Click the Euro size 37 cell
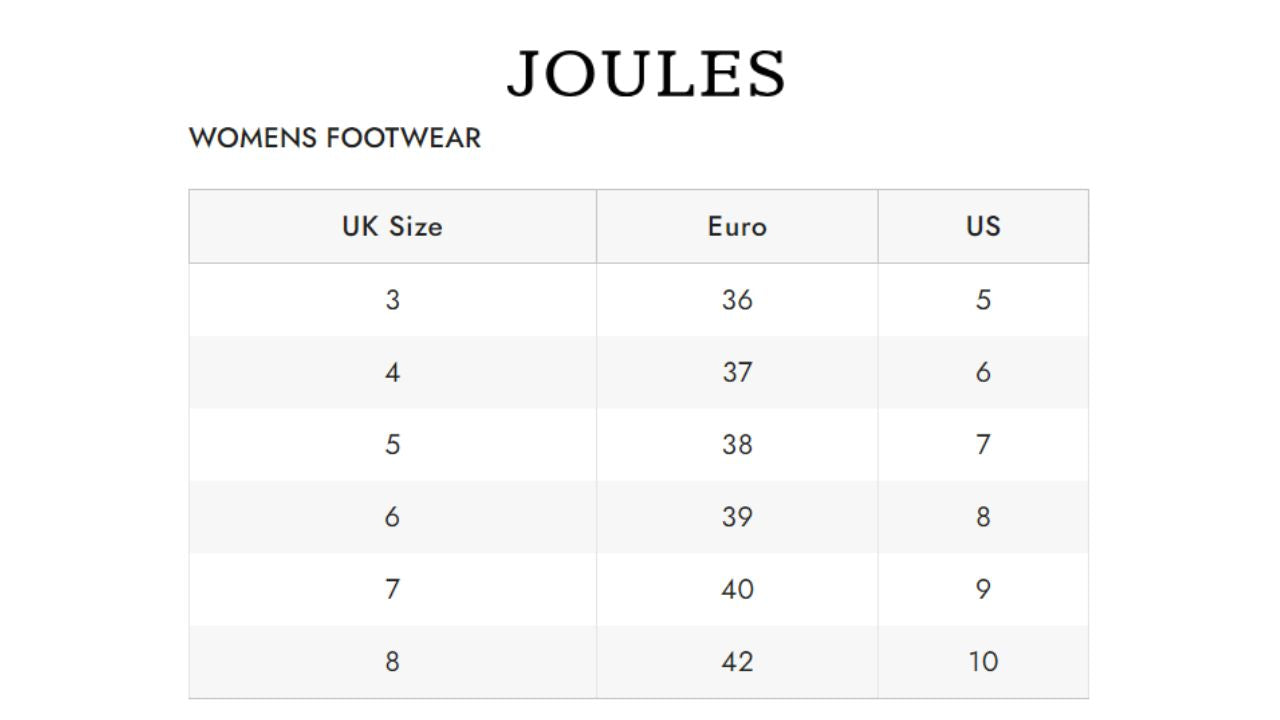The height and width of the screenshot is (720, 1280). [x=737, y=372]
